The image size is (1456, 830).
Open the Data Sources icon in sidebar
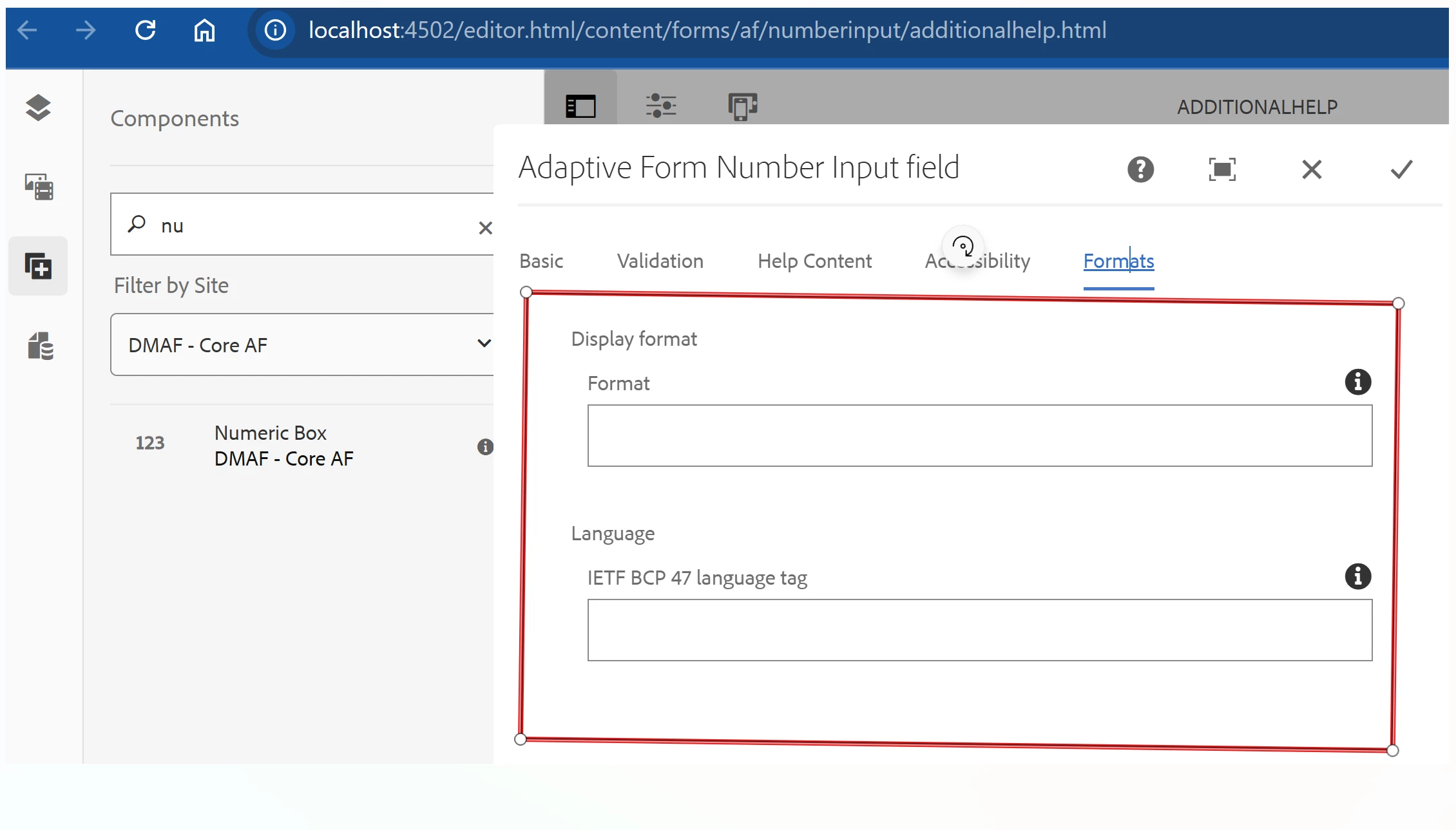40,346
